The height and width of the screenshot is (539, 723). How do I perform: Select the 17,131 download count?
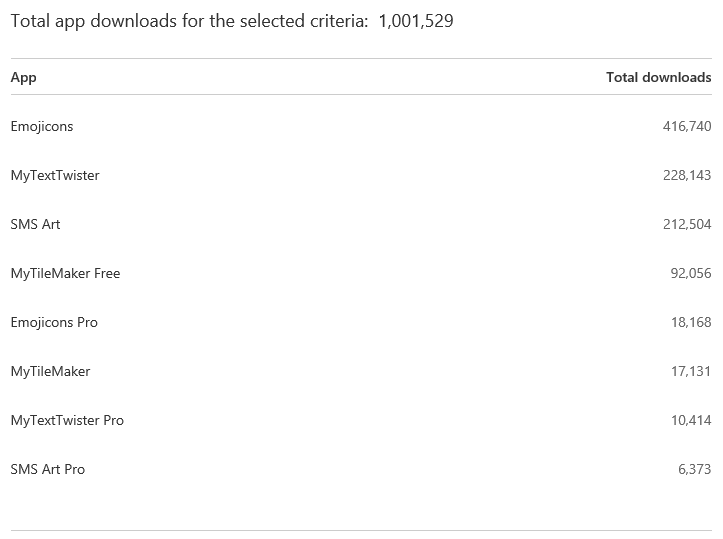pos(691,371)
